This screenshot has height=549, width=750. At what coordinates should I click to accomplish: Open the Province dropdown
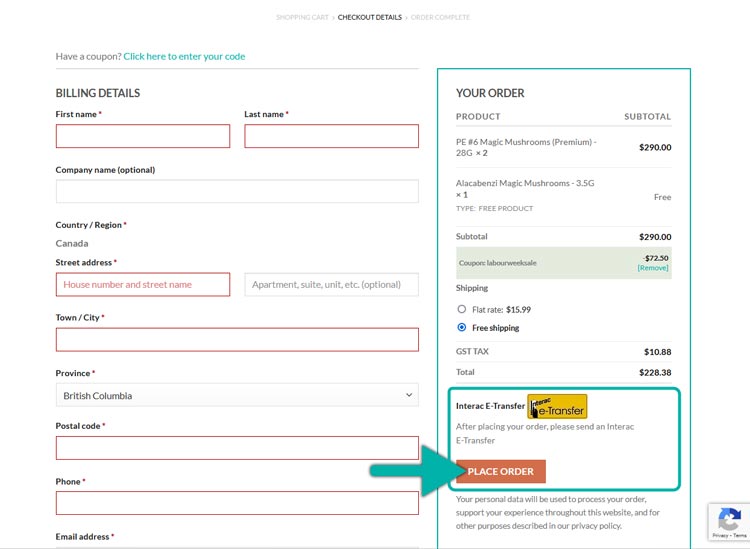237,396
